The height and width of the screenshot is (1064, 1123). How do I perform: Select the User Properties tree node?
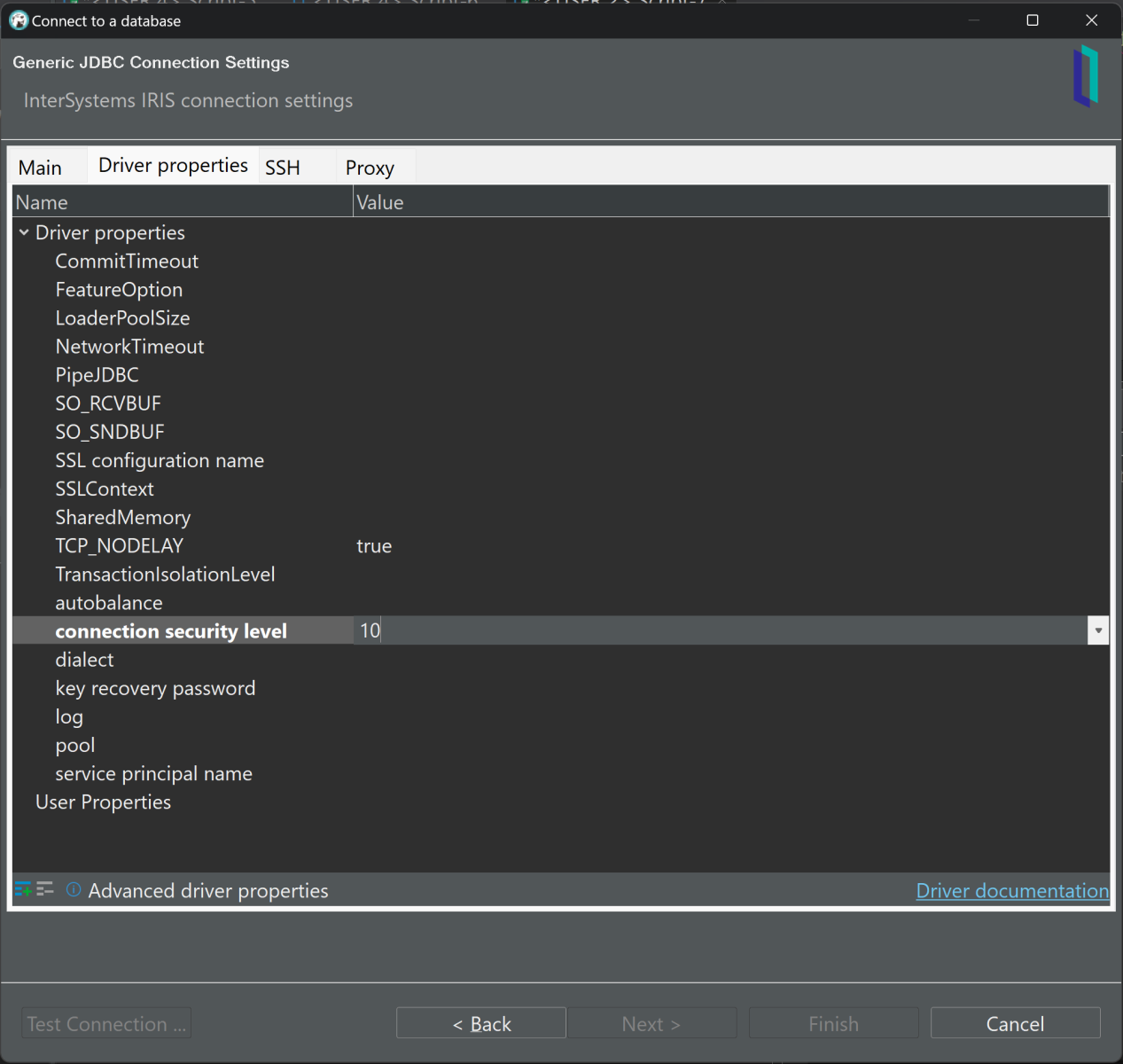(x=103, y=802)
